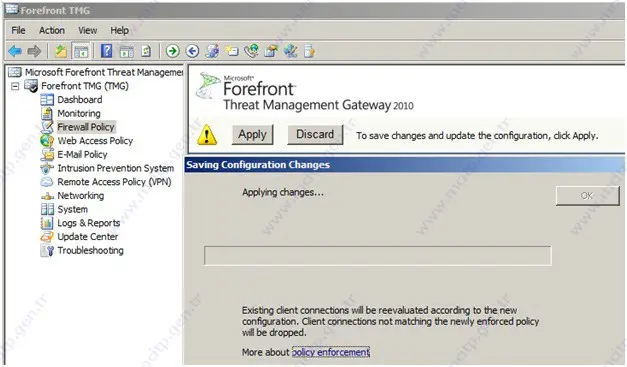This screenshot has width=627, height=367.
Task: Select Web Access Policy tree label
Action: (95, 141)
